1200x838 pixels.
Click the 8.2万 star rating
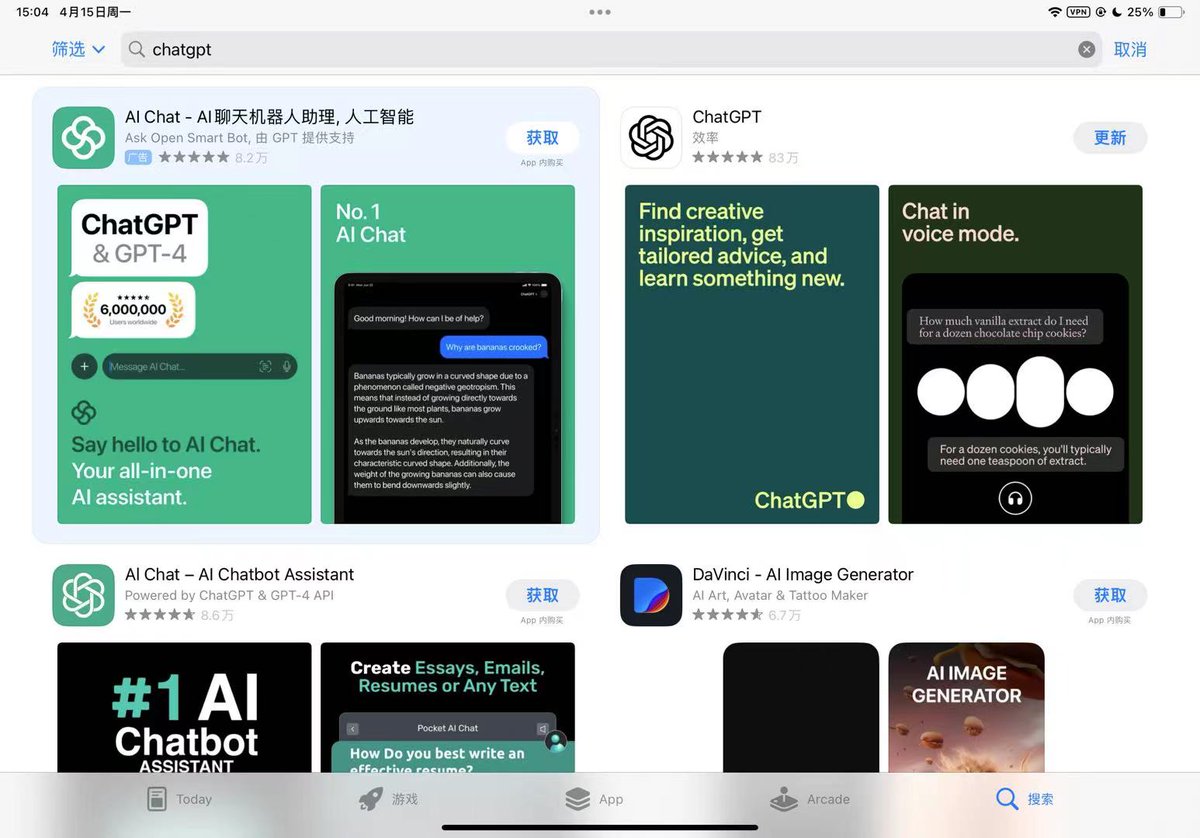click(212, 157)
